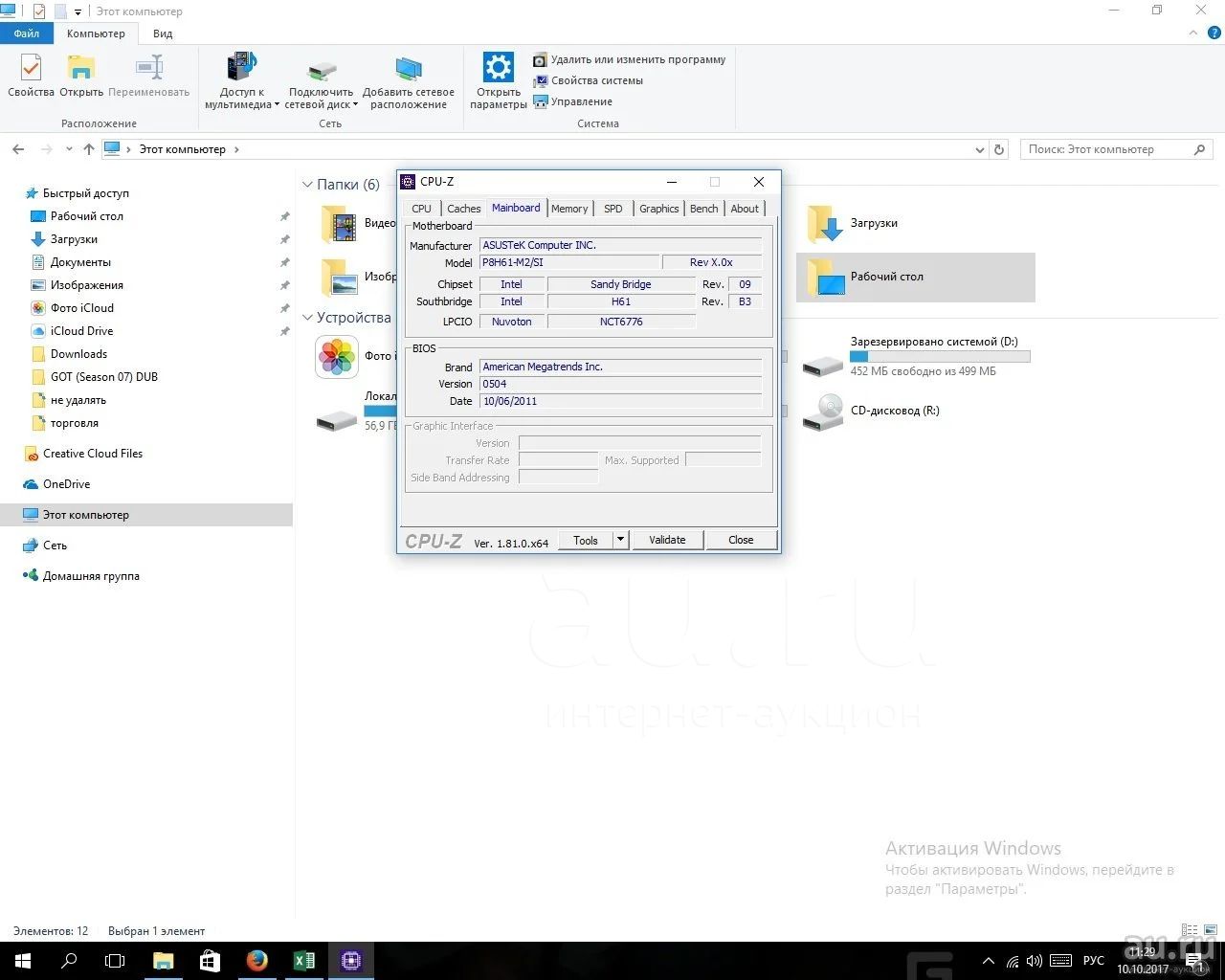Open Explorer help question icon
Viewport: 1225px width, 980px height.
pyautogui.click(x=1214, y=33)
